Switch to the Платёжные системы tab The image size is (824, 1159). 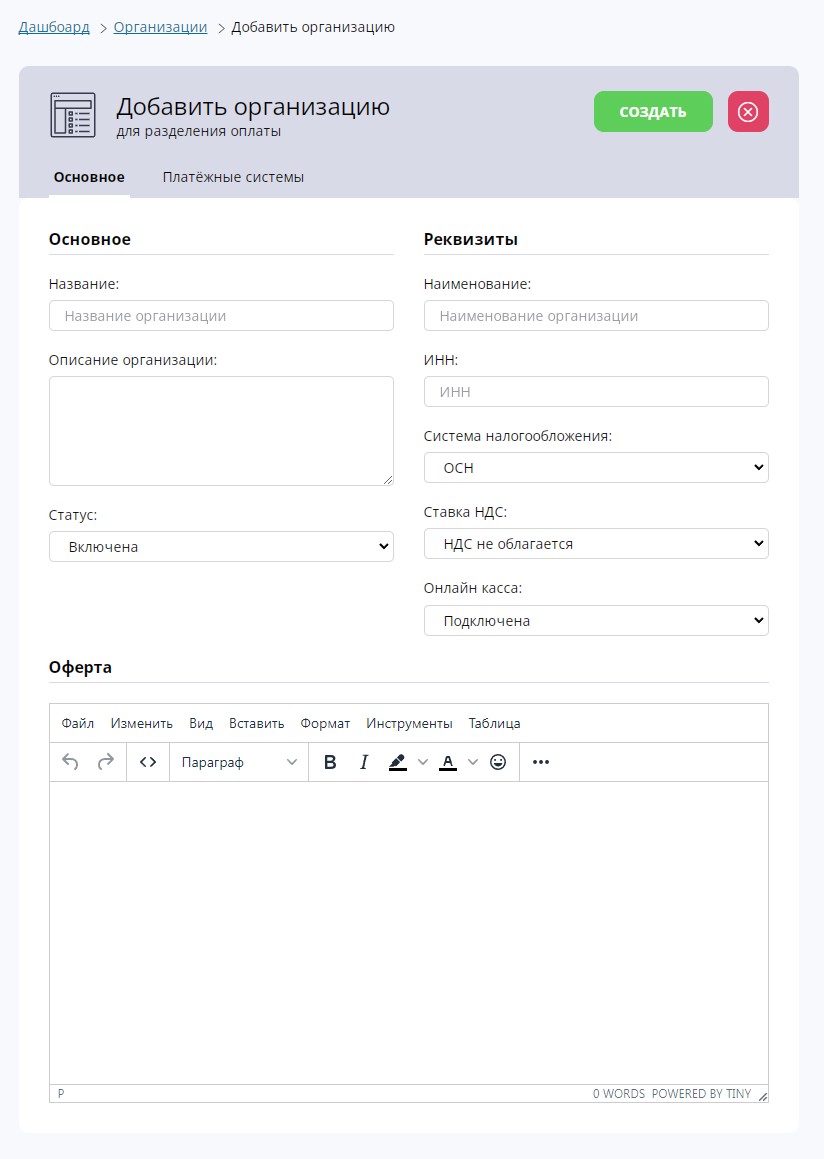point(233,177)
